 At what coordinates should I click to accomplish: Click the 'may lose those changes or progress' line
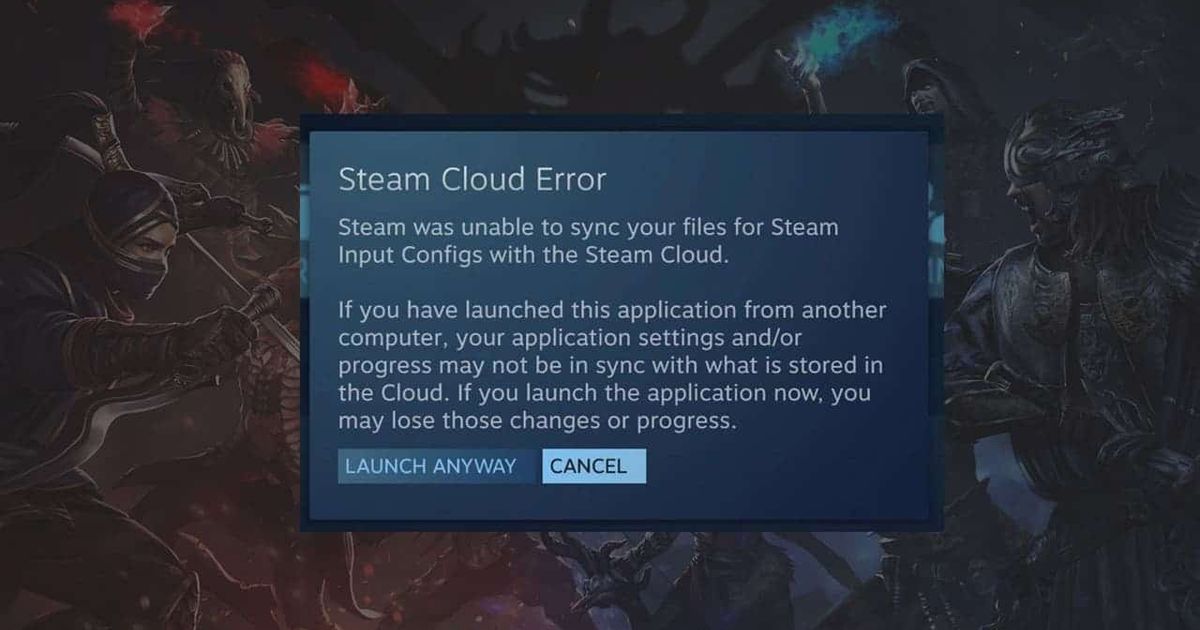point(537,421)
